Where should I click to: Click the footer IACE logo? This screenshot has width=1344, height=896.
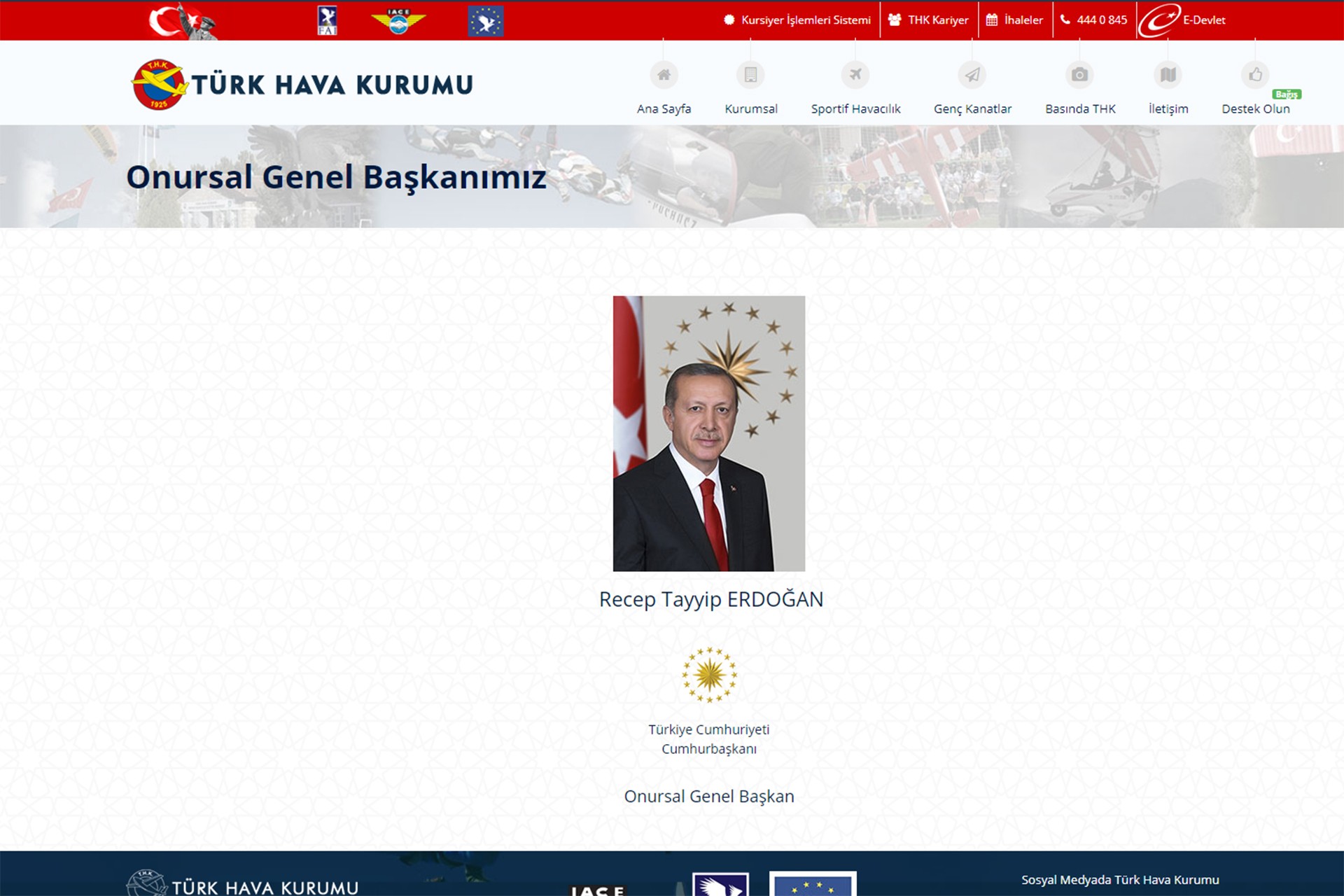pyautogui.click(x=597, y=890)
